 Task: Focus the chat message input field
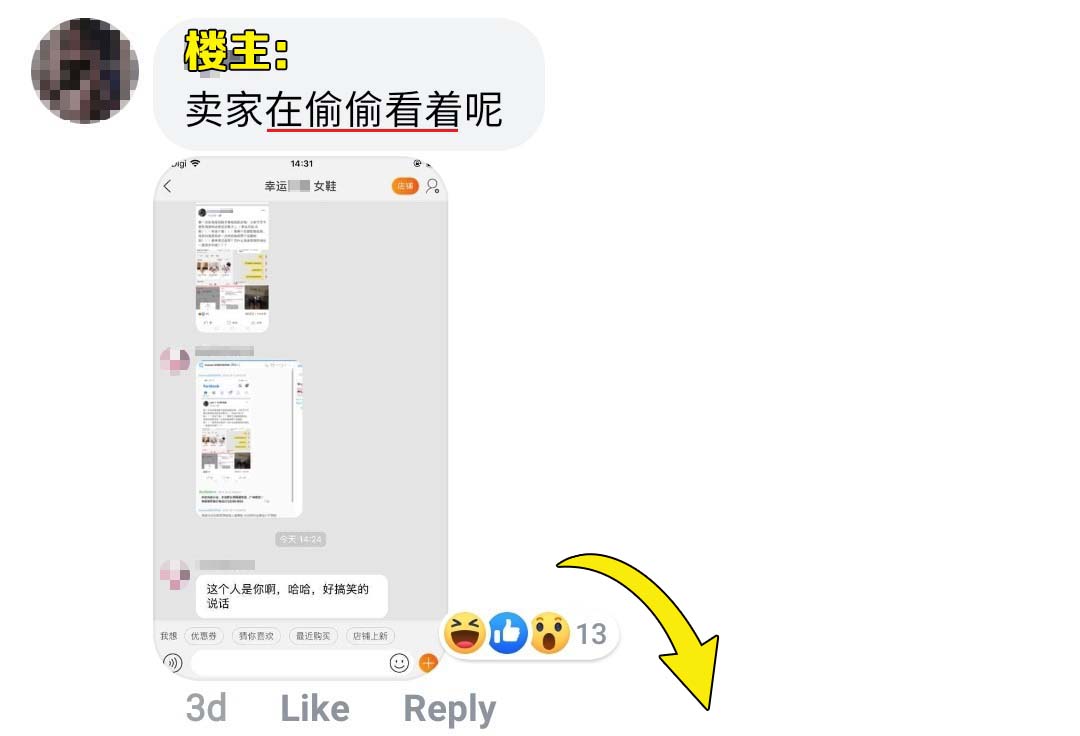coord(287,663)
